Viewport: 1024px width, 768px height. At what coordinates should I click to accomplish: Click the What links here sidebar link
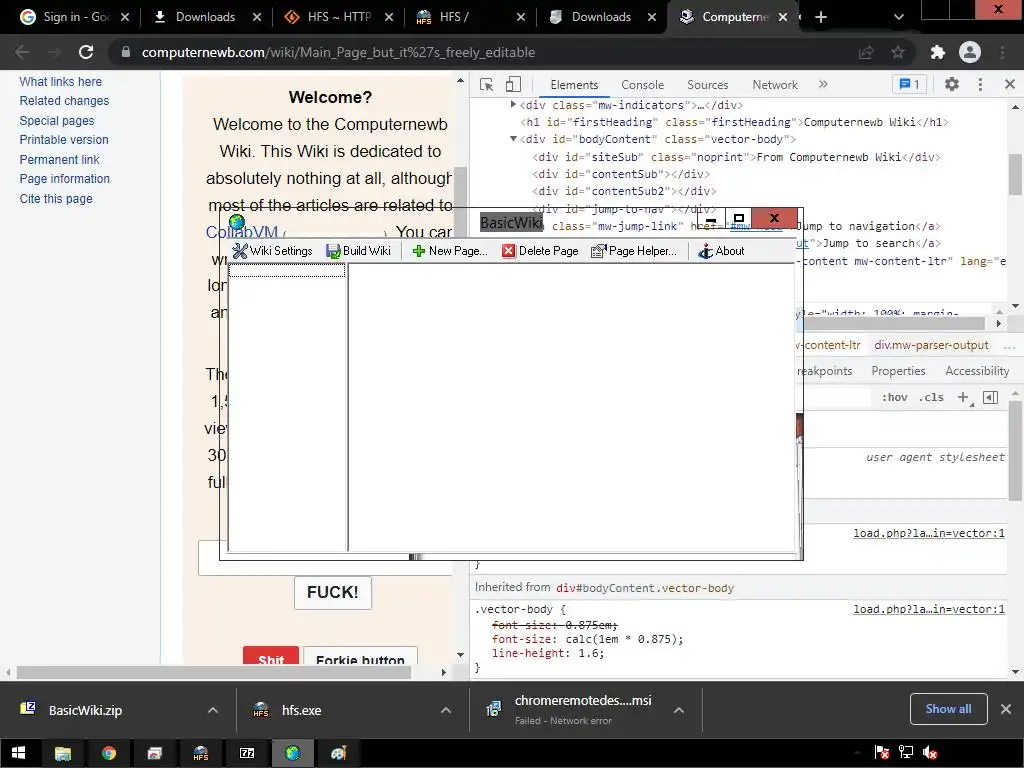pyautogui.click(x=61, y=82)
